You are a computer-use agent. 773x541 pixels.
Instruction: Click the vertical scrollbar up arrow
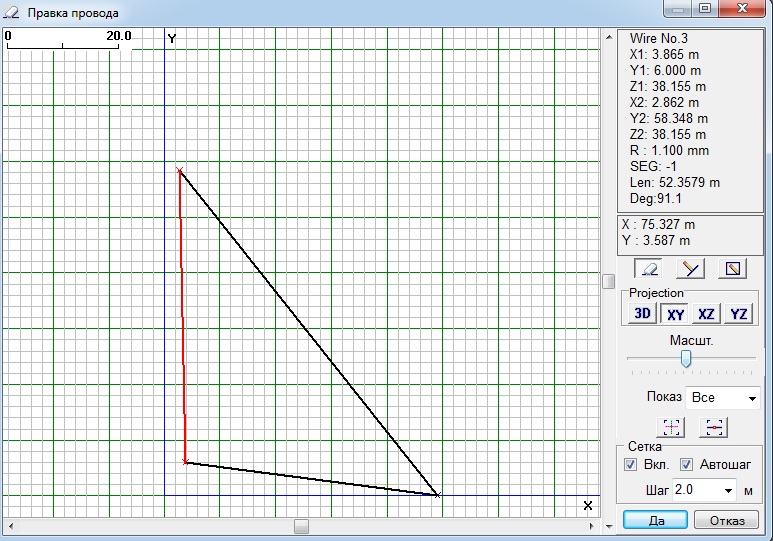[609, 37]
